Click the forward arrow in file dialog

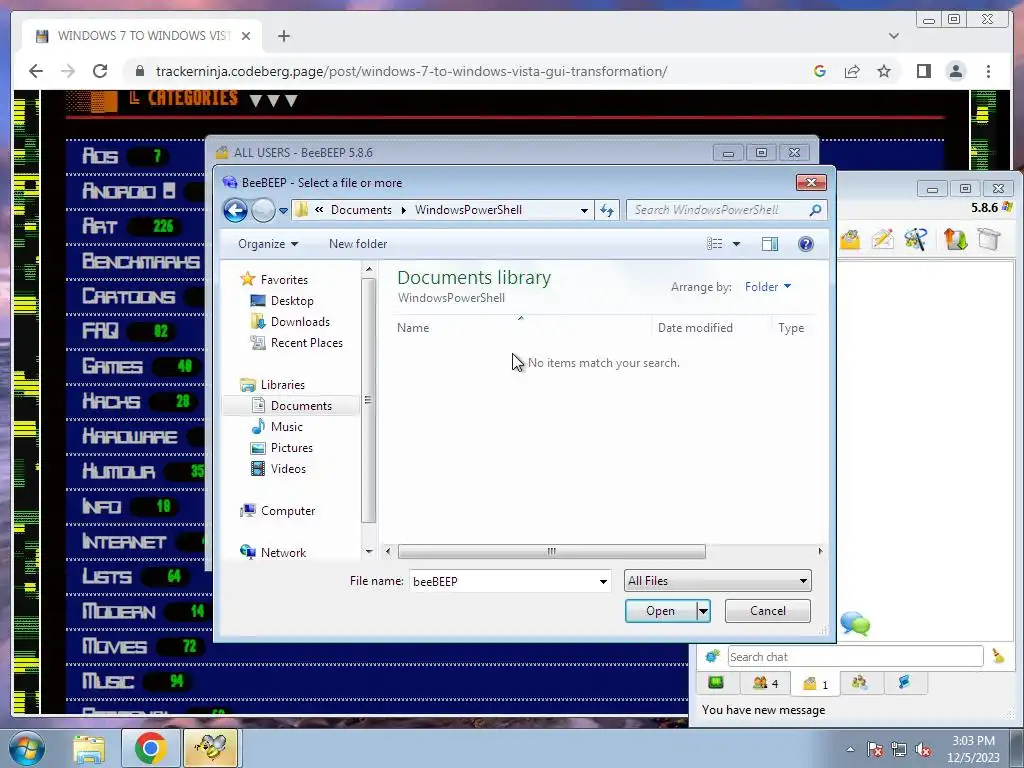tap(263, 210)
